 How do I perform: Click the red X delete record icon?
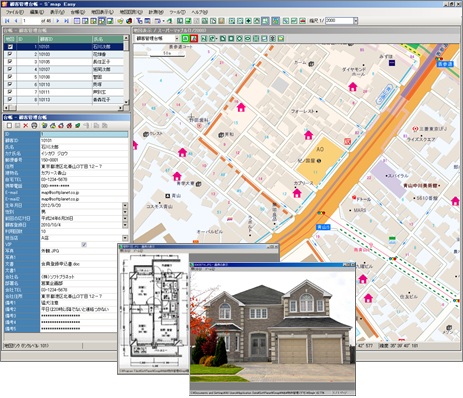[x=26, y=126]
